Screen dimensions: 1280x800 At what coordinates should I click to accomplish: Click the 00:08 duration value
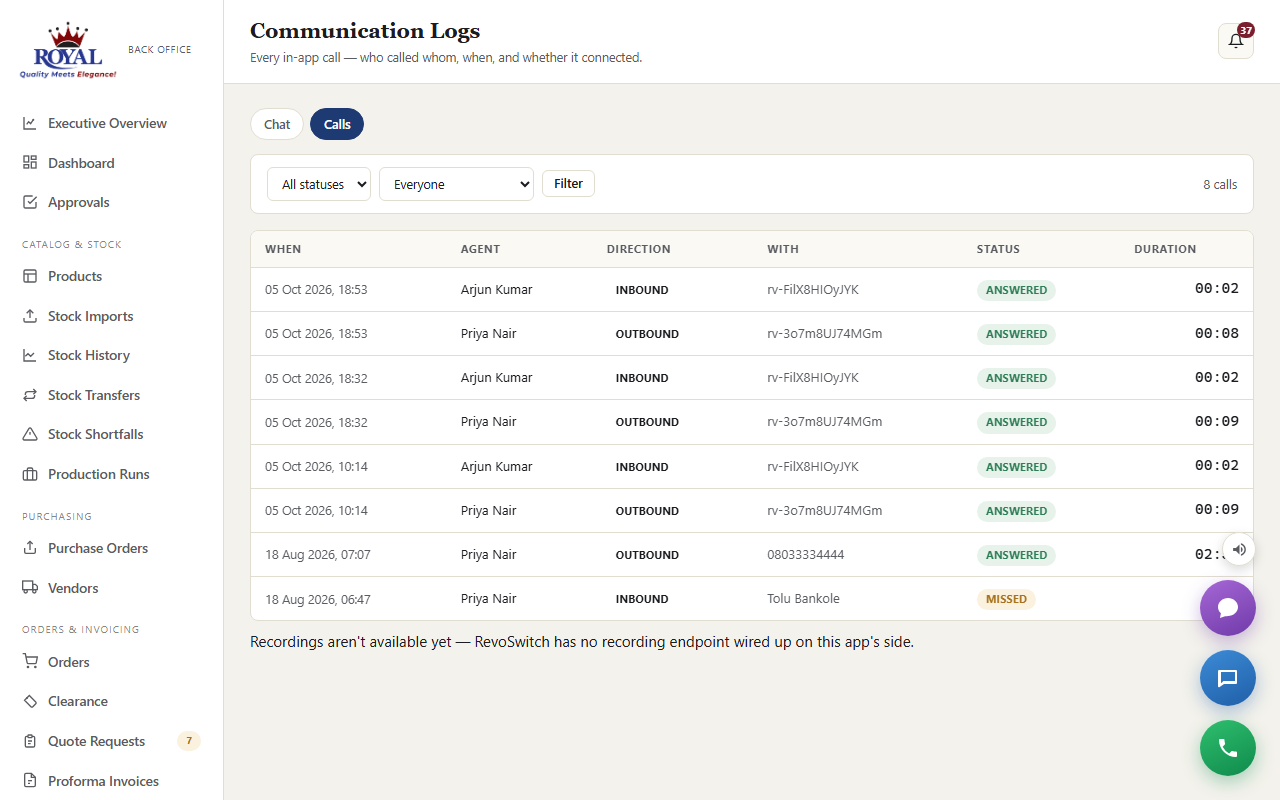tap(1216, 333)
